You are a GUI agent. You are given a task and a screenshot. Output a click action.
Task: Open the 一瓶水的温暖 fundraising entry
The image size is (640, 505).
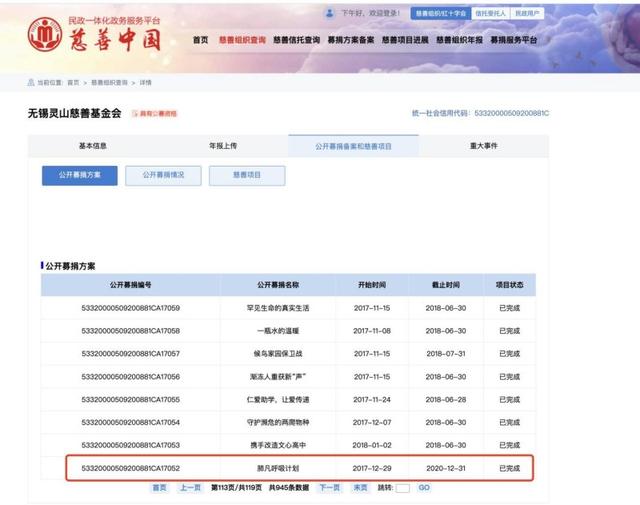coord(278,331)
